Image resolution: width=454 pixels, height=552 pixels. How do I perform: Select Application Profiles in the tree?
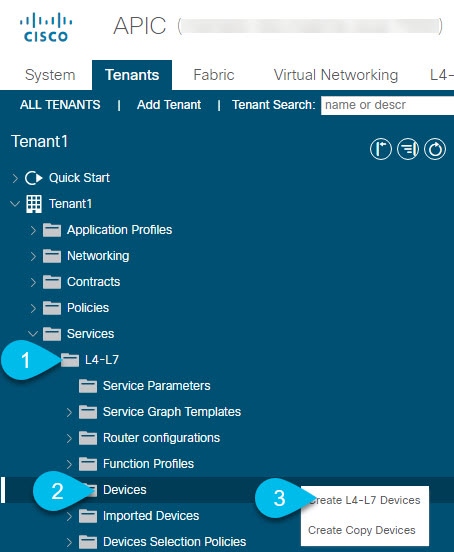coord(119,230)
